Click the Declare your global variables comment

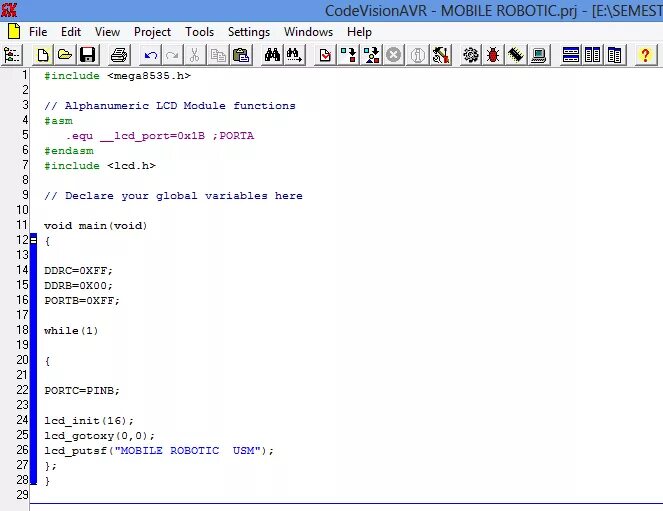[173, 196]
